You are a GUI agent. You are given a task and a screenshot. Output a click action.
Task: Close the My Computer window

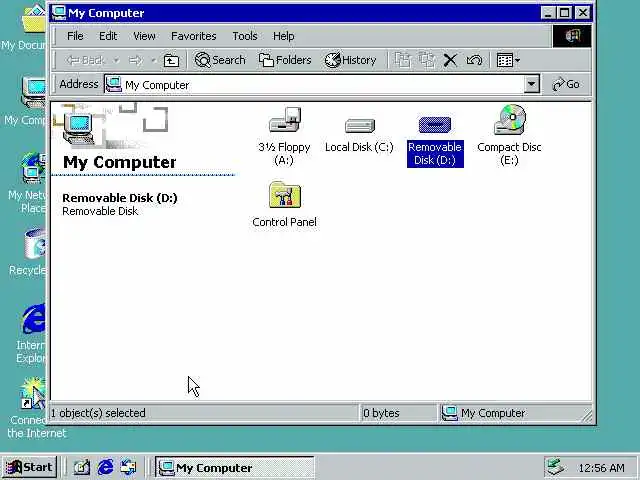point(582,13)
